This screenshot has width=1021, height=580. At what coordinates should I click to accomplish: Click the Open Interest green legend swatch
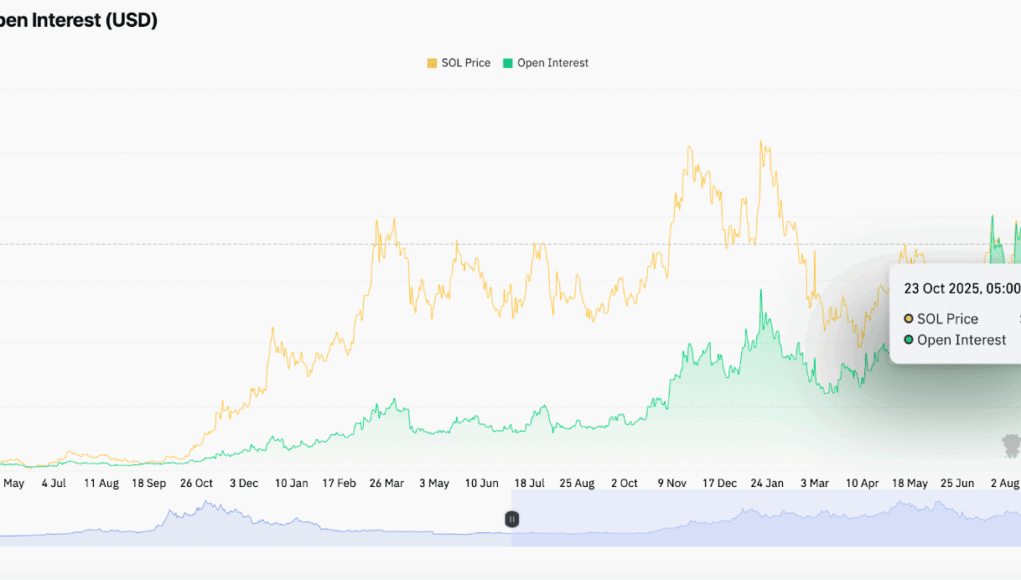pyautogui.click(x=507, y=63)
